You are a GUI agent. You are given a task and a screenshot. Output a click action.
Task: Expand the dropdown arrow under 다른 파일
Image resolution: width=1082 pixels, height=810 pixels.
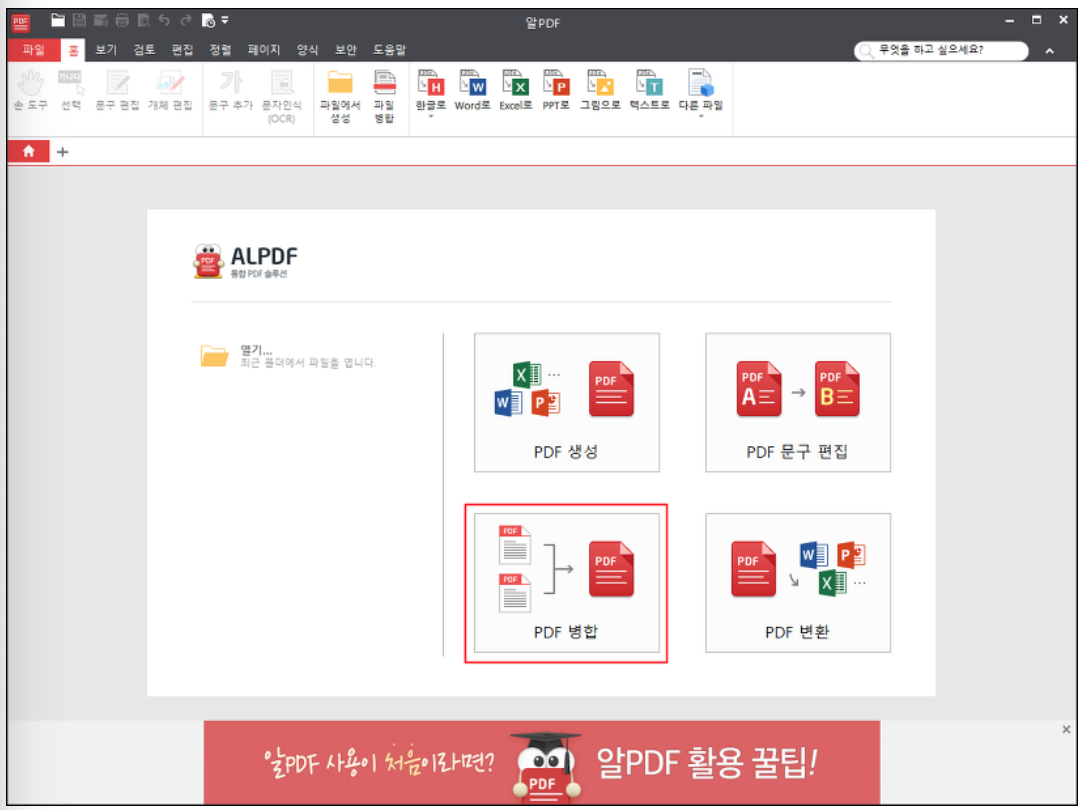pos(700,117)
